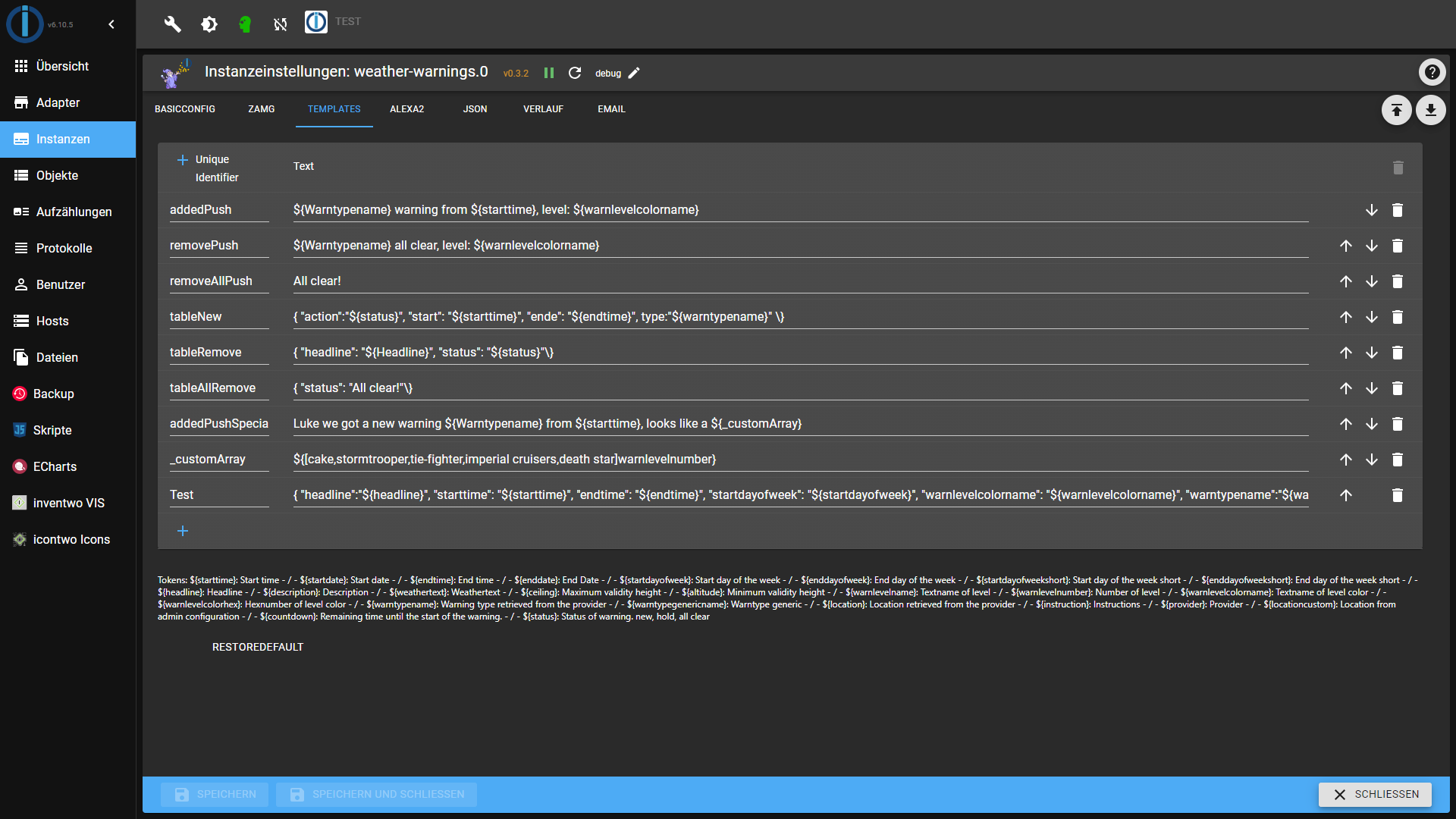Open Objekte in the sidebar
The image size is (1456, 819).
coord(68,176)
